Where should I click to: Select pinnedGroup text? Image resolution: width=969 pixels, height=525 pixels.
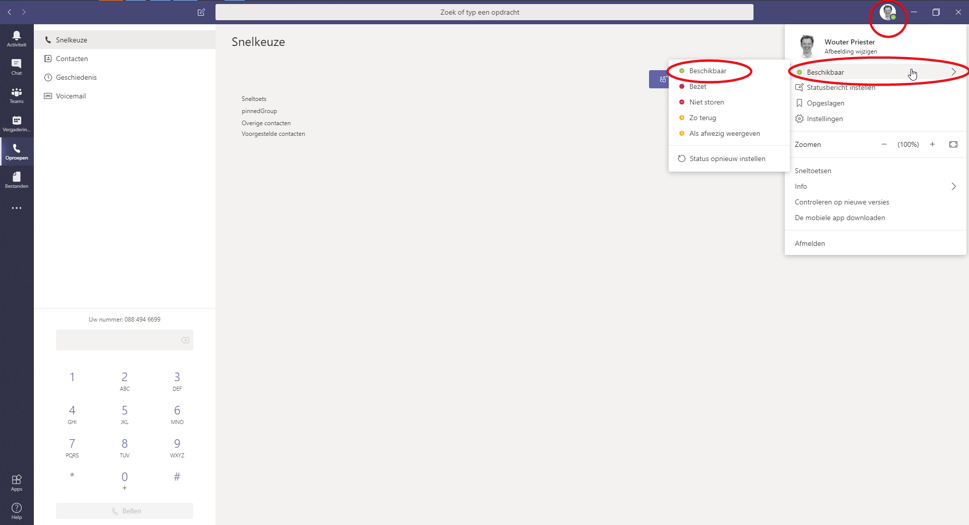pyautogui.click(x=260, y=111)
